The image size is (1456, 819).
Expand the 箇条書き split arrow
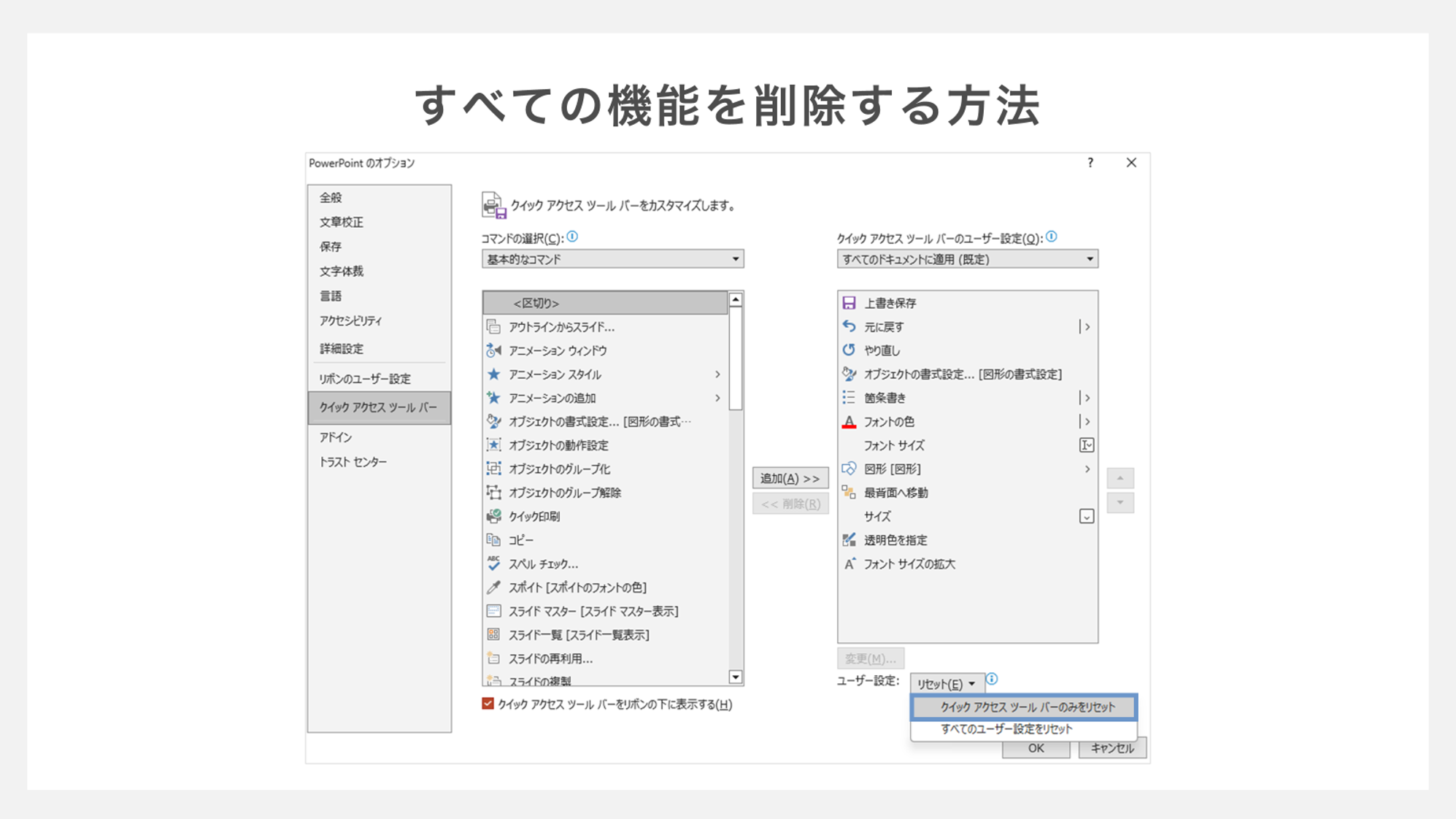pos(1087,398)
